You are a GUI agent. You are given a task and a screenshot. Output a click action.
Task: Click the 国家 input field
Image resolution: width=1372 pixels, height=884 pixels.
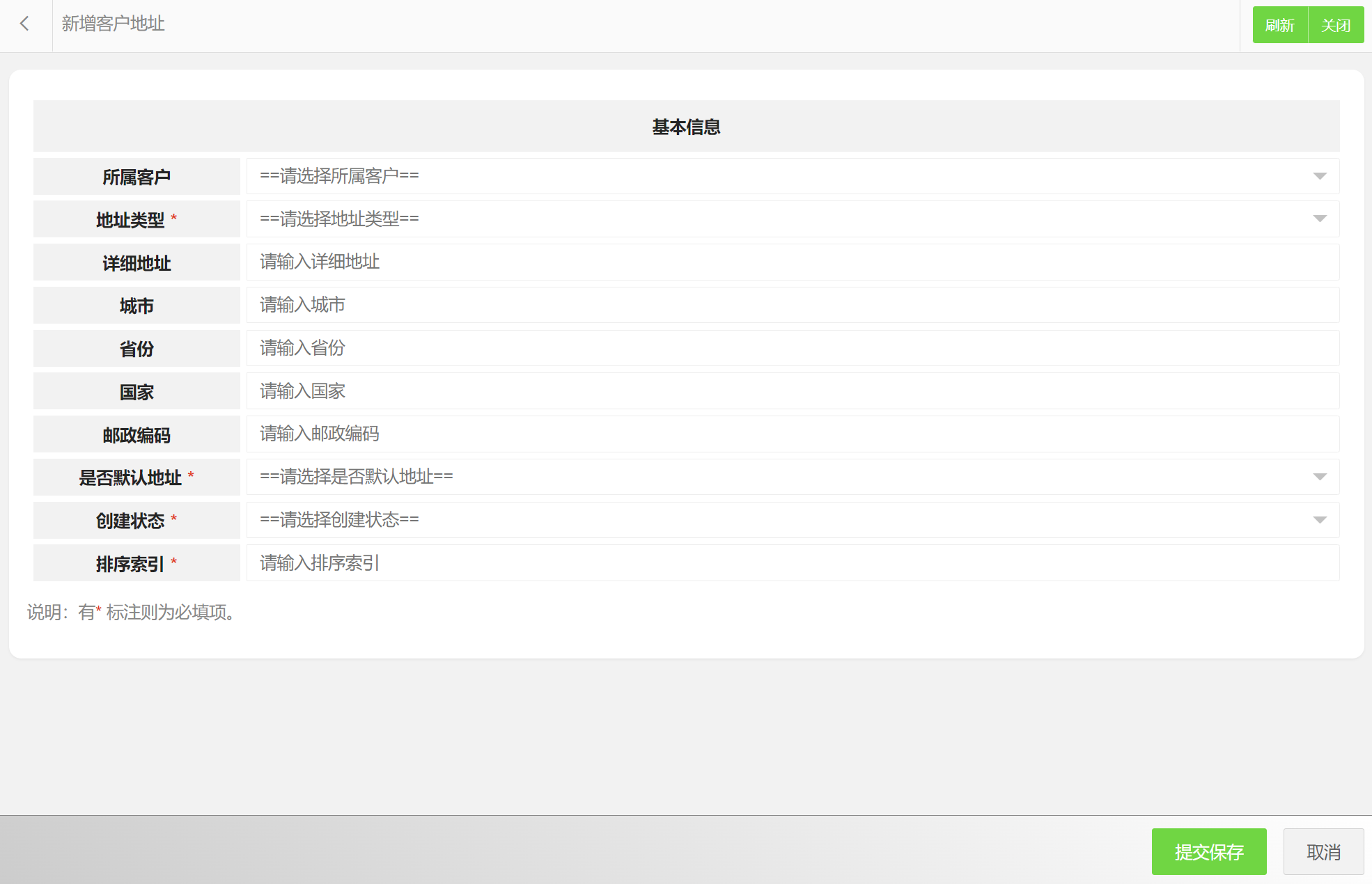point(792,391)
